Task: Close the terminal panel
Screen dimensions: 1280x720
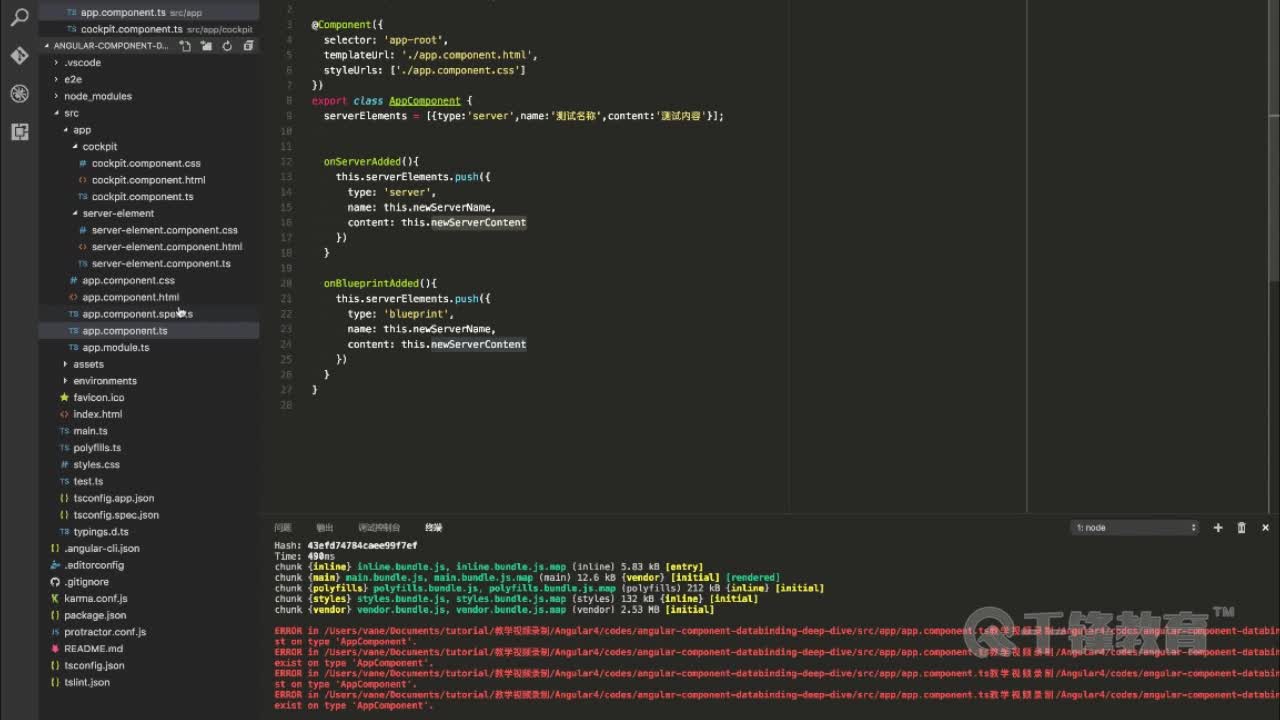Action: (x=1265, y=527)
